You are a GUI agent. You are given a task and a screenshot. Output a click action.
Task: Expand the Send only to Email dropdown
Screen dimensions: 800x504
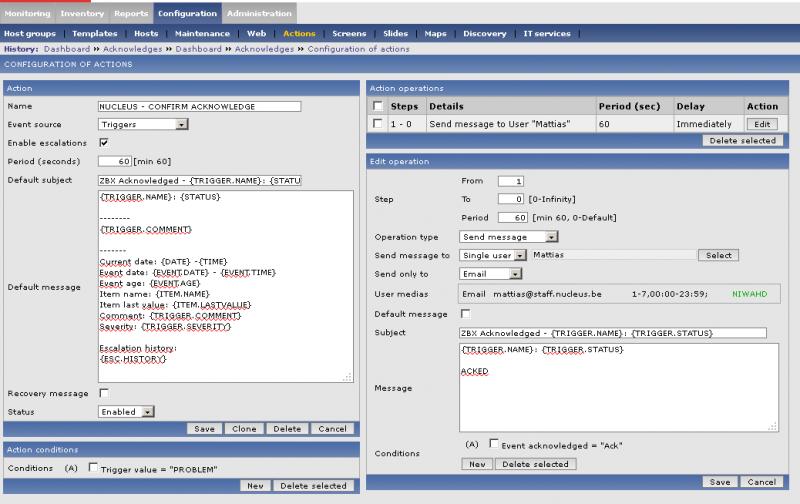point(491,273)
